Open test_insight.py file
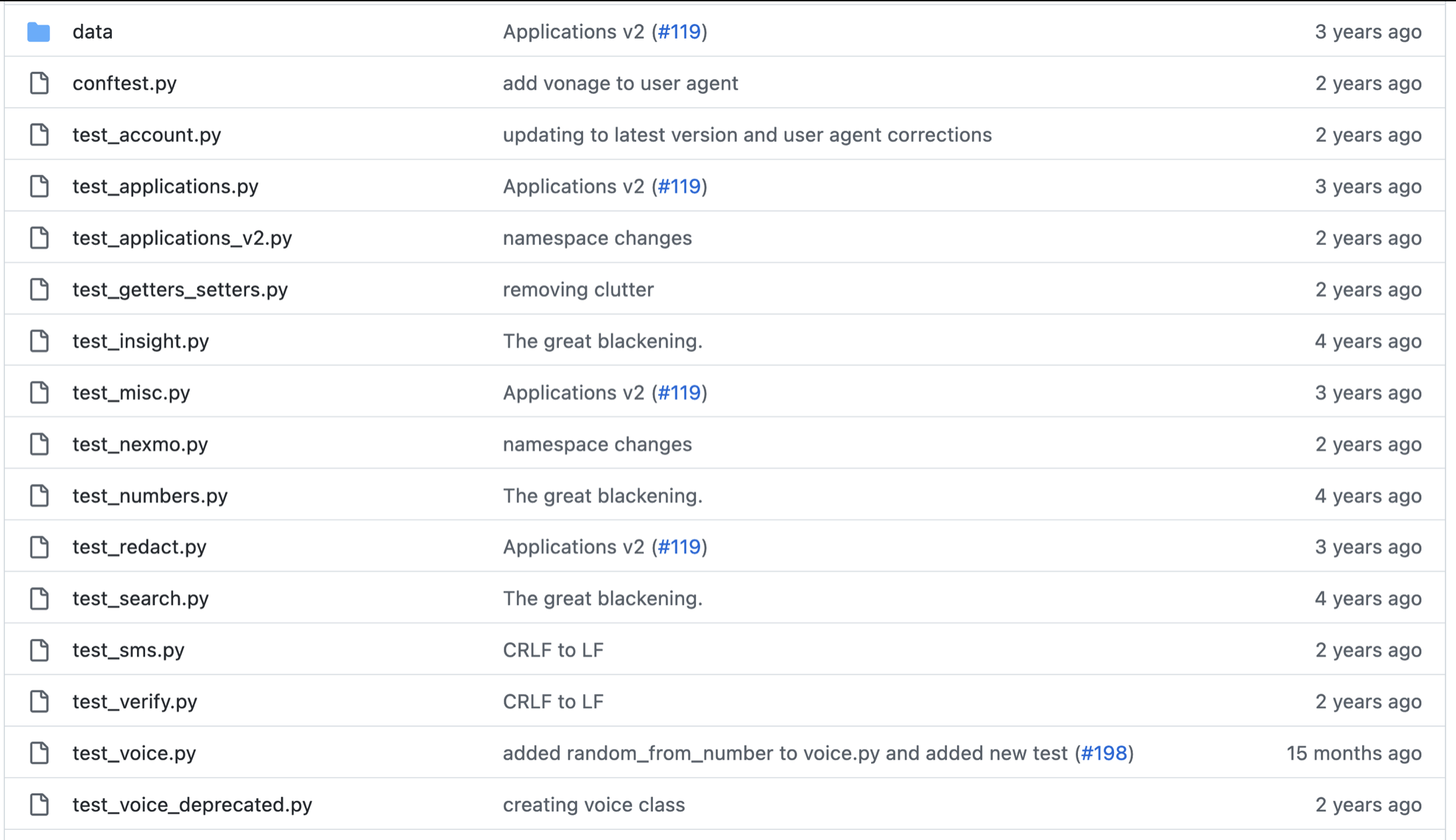 coord(140,341)
